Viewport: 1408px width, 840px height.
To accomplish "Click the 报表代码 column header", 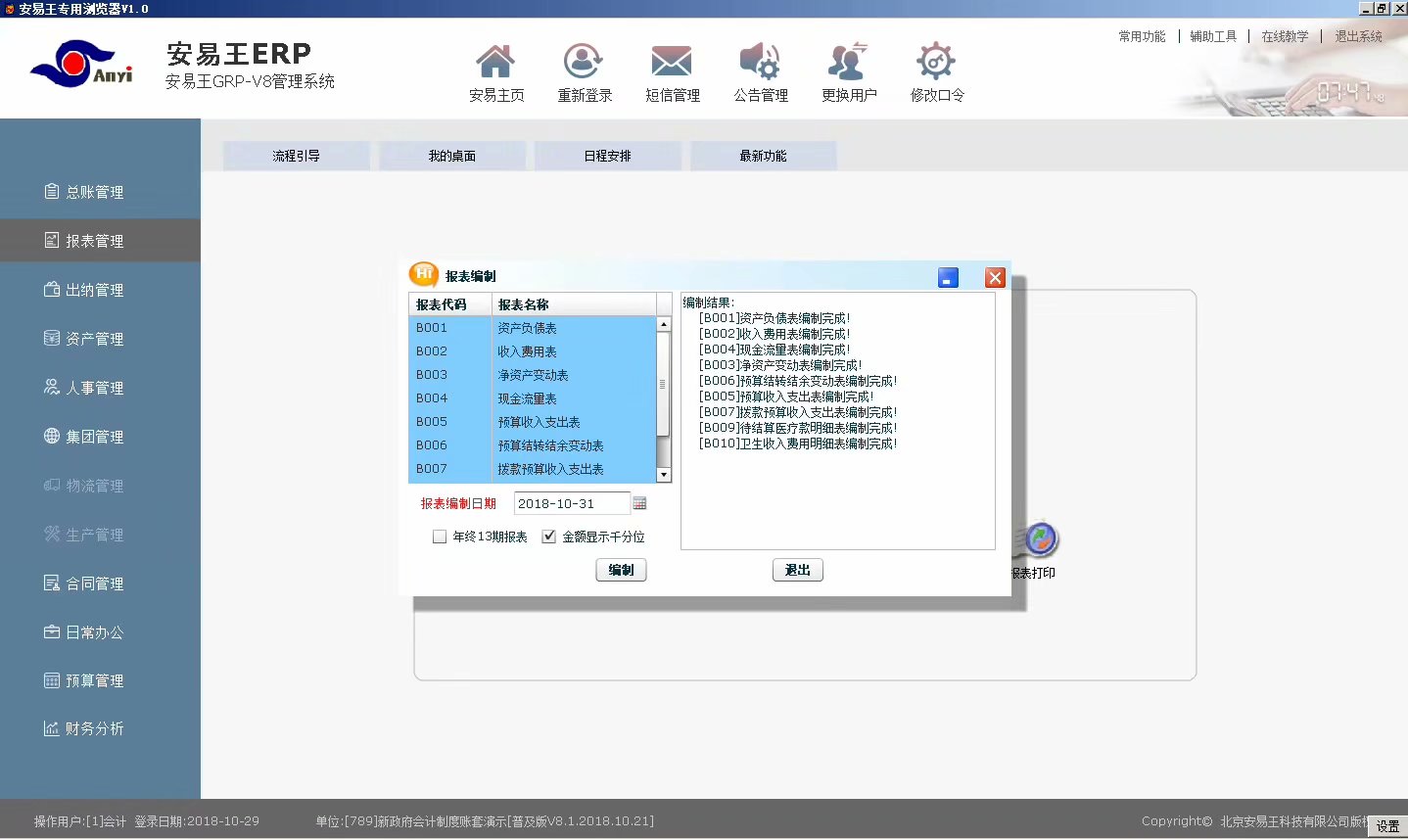I will pyautogui.click(x=449, y=304).
